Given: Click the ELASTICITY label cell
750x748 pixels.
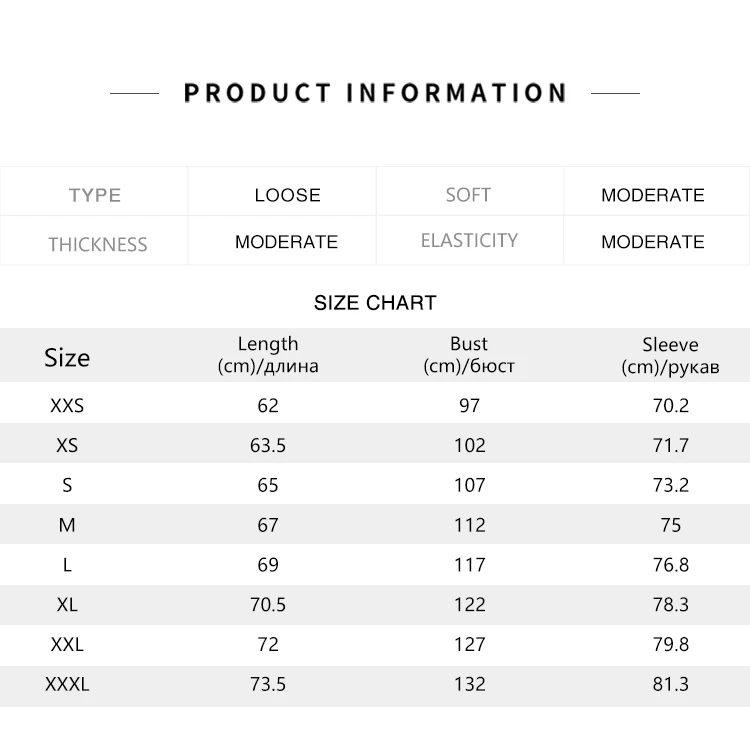Looking at the screenshot, I should [469, 241].
